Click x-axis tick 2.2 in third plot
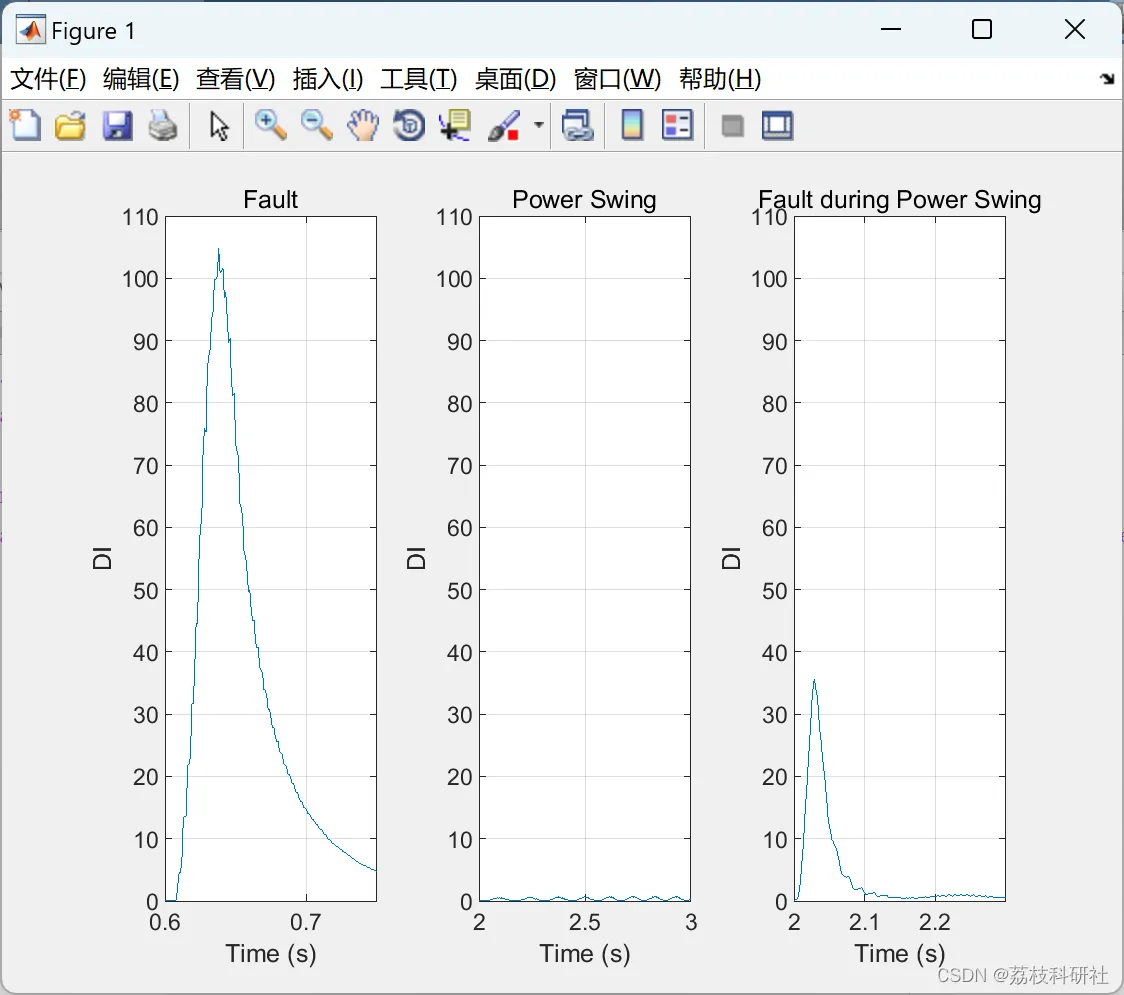 coord(935,923)
